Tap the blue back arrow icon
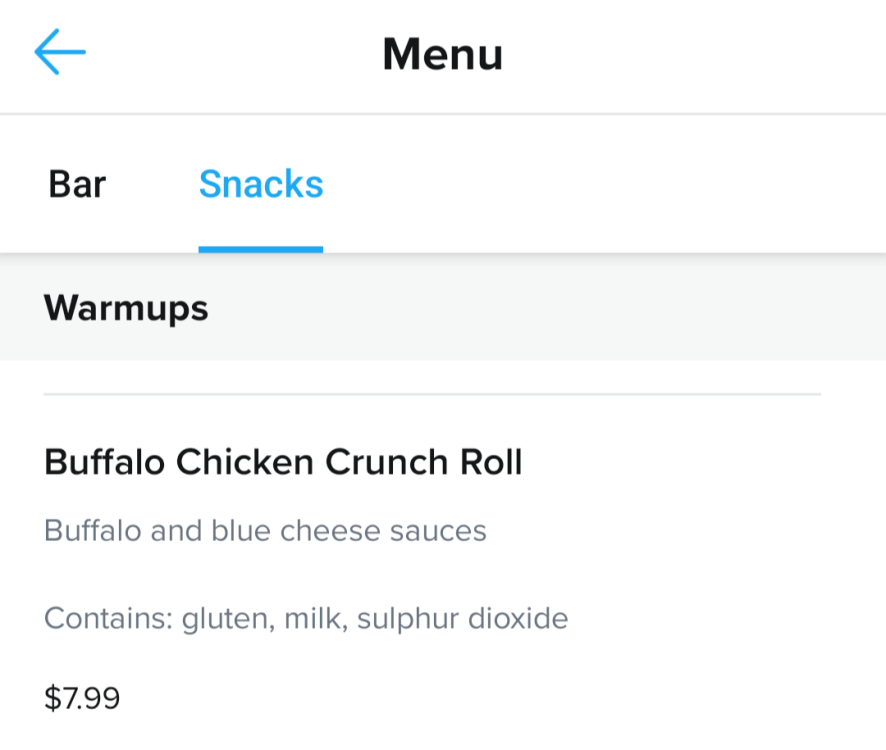 click(60, 52)
